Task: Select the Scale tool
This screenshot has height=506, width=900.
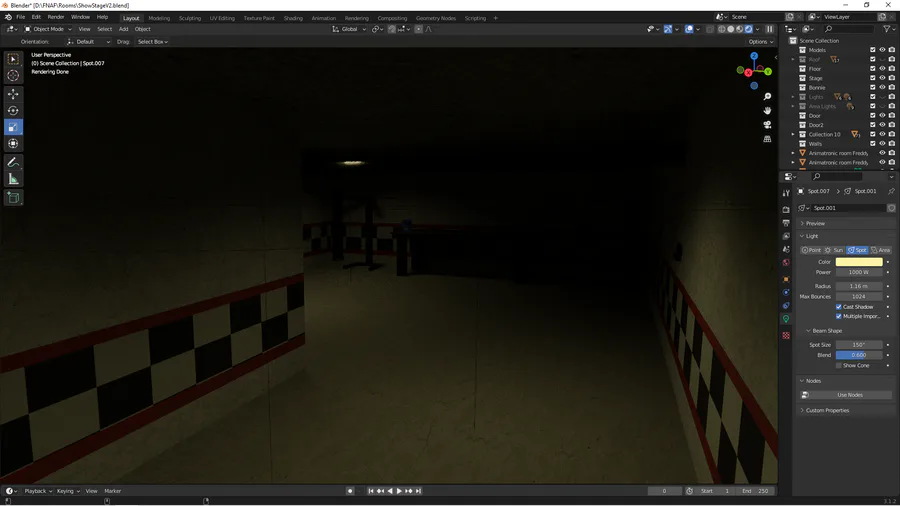Action: 13,127
